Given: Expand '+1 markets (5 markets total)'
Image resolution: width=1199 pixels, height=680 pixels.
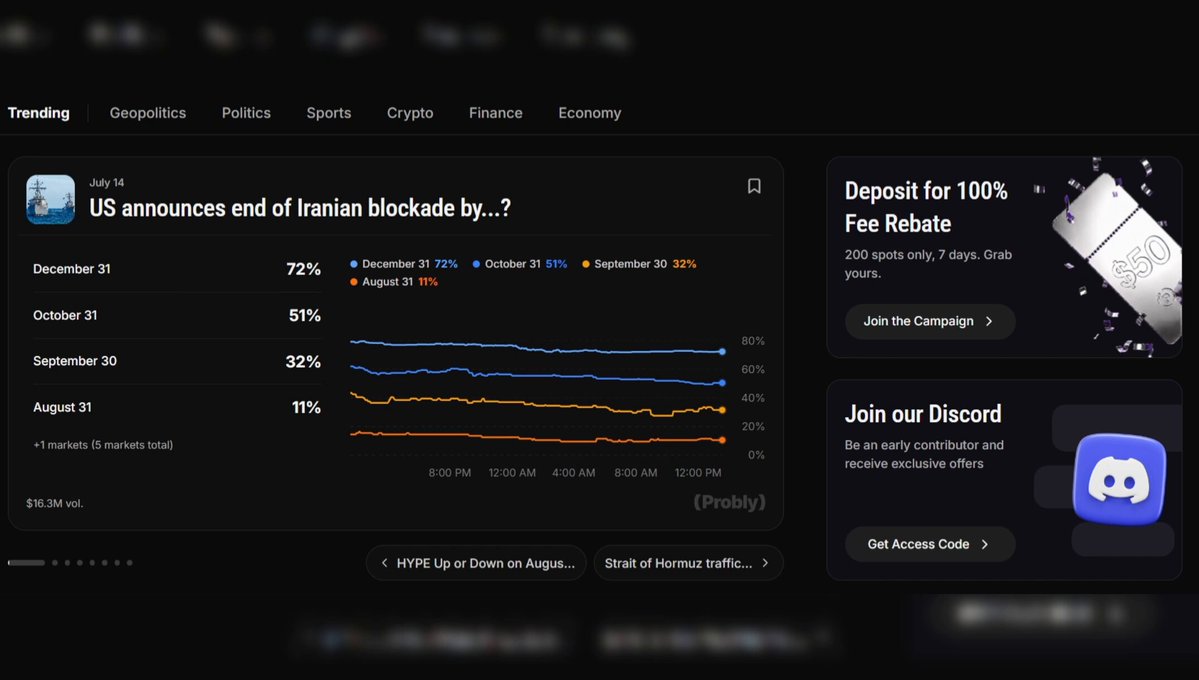Looking at the screenshot, I should tap(103, 445).
